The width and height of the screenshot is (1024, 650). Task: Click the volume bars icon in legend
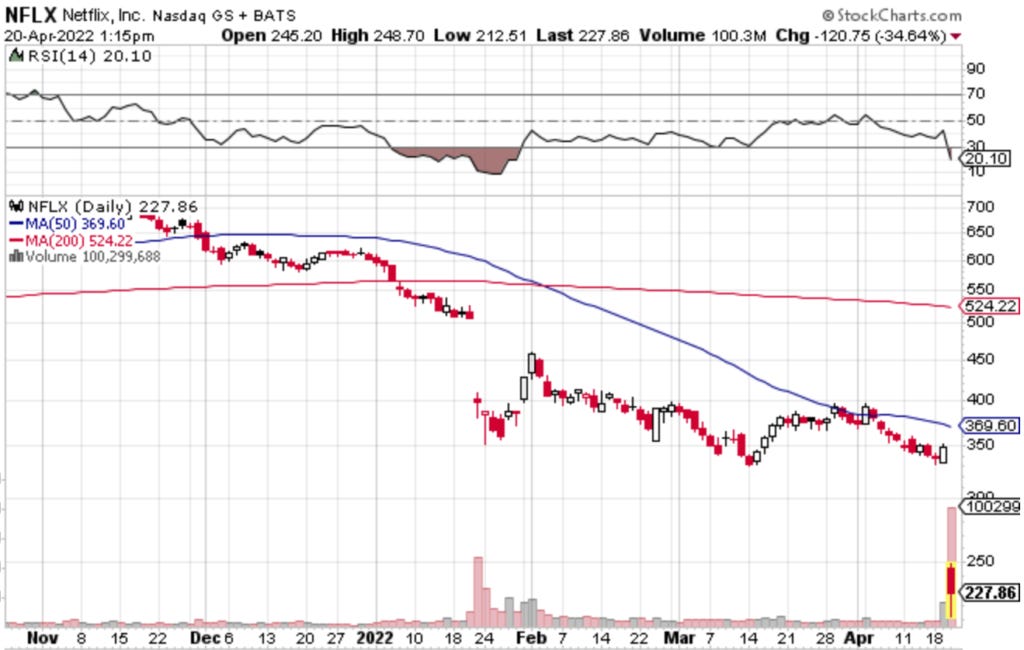pos(16,257)
